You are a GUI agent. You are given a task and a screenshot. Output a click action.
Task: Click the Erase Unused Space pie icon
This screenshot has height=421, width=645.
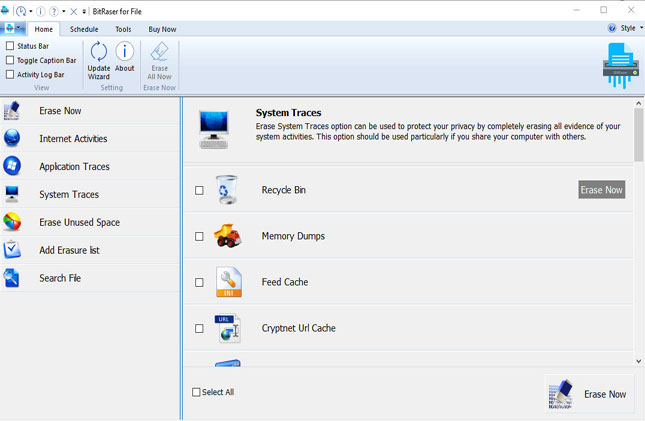(x=12, y=222)
